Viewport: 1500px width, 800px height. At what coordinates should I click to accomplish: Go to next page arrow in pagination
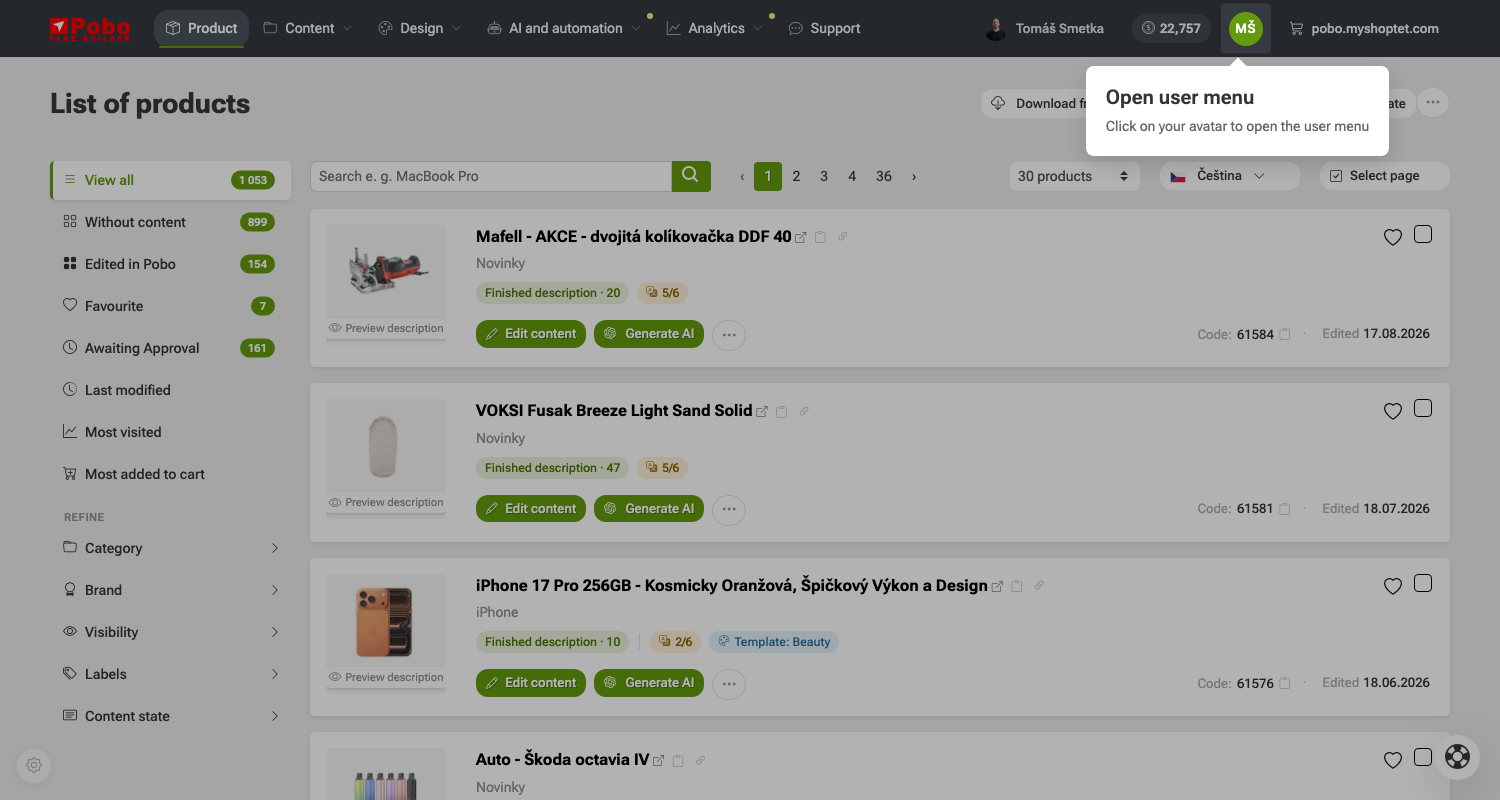914,177
